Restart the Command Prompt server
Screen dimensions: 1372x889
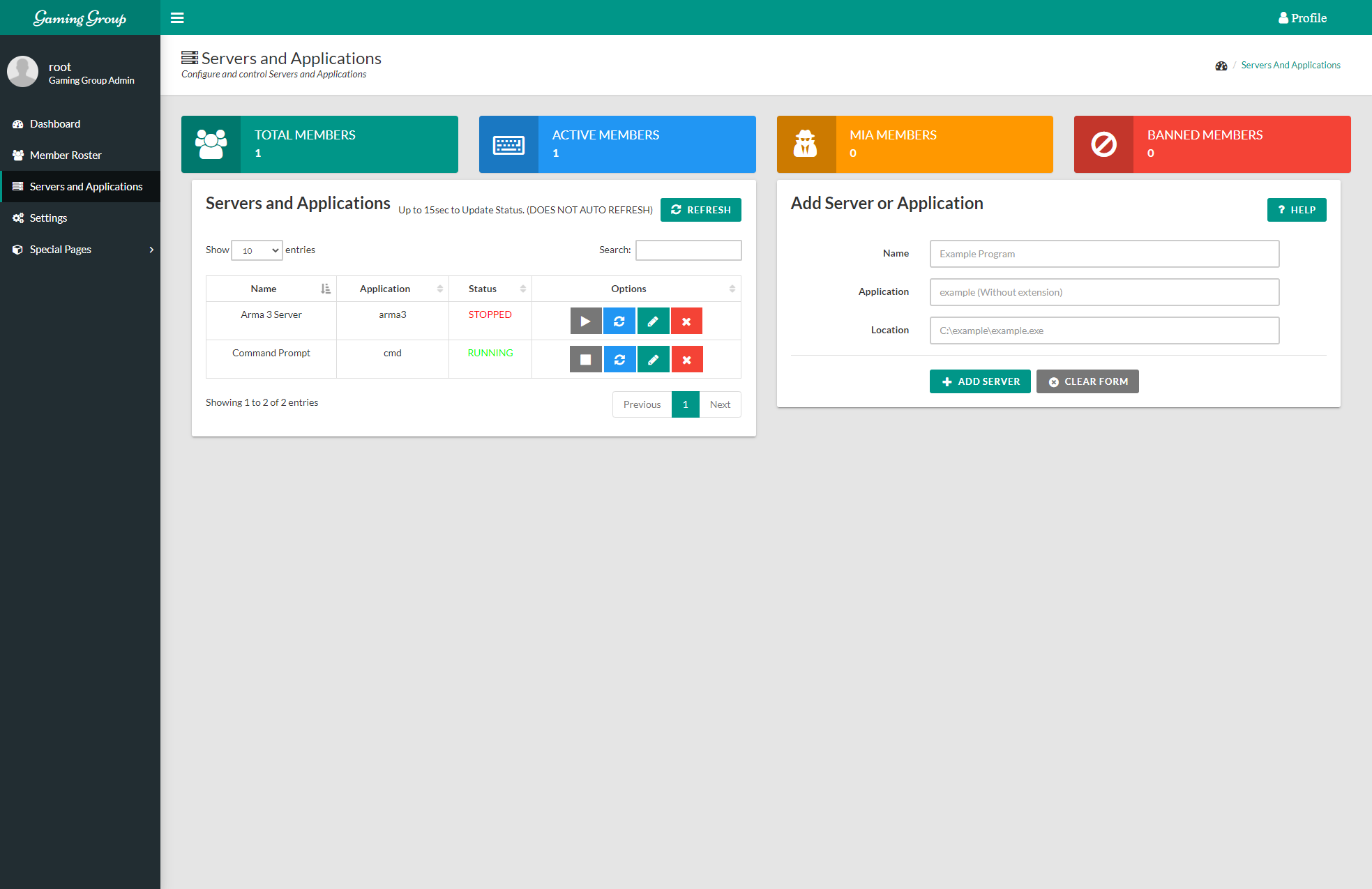coord(619,360)
